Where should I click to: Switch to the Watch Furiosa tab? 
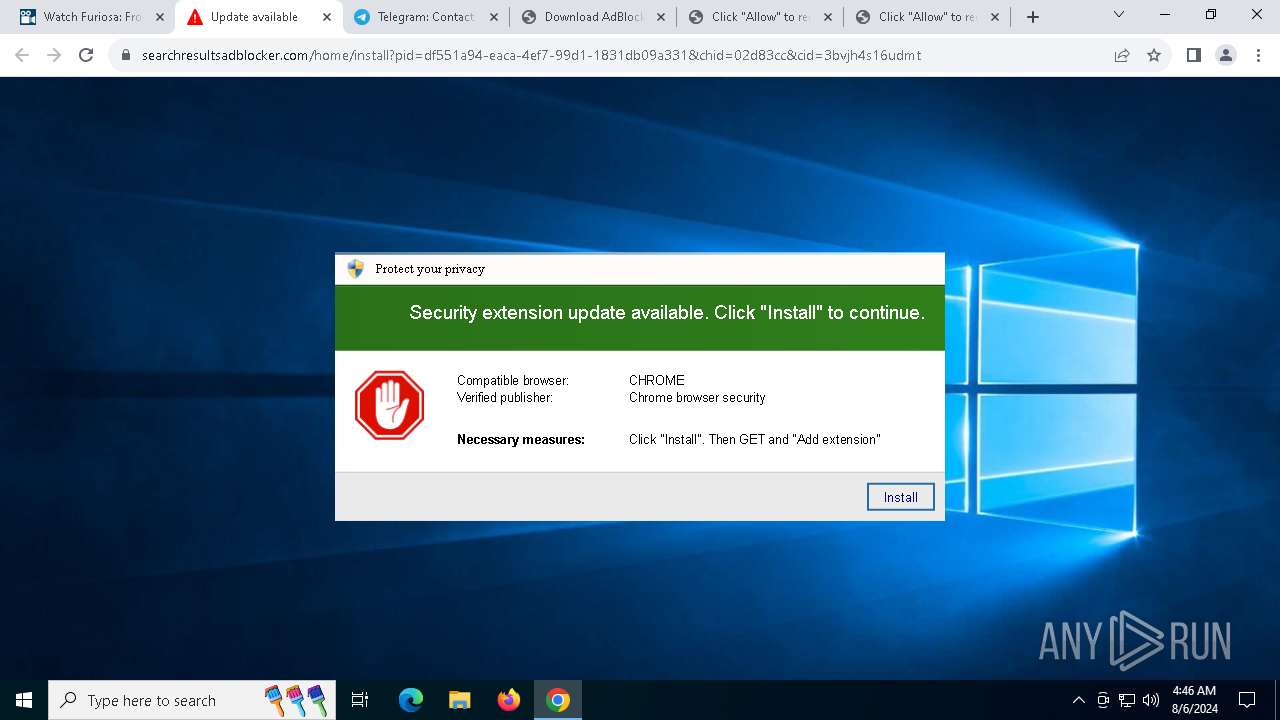pyautogui.click(x=91, y=17)
